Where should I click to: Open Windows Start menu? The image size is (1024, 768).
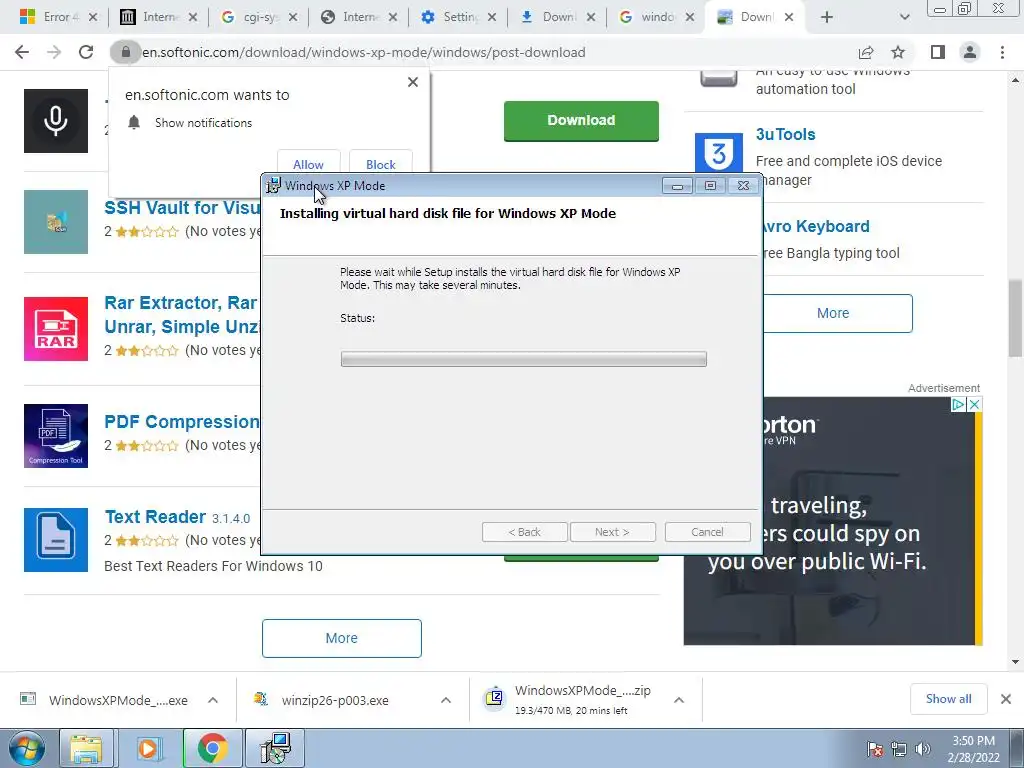(26, 748)
